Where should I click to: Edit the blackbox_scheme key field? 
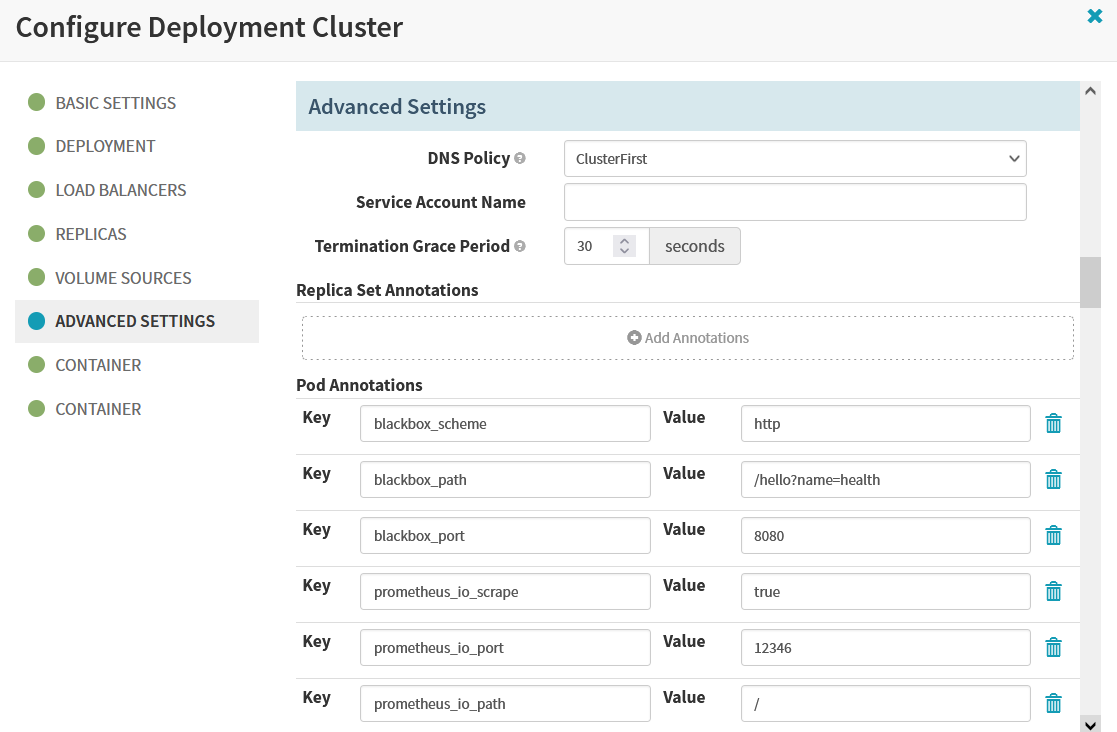tap(505, 424)
